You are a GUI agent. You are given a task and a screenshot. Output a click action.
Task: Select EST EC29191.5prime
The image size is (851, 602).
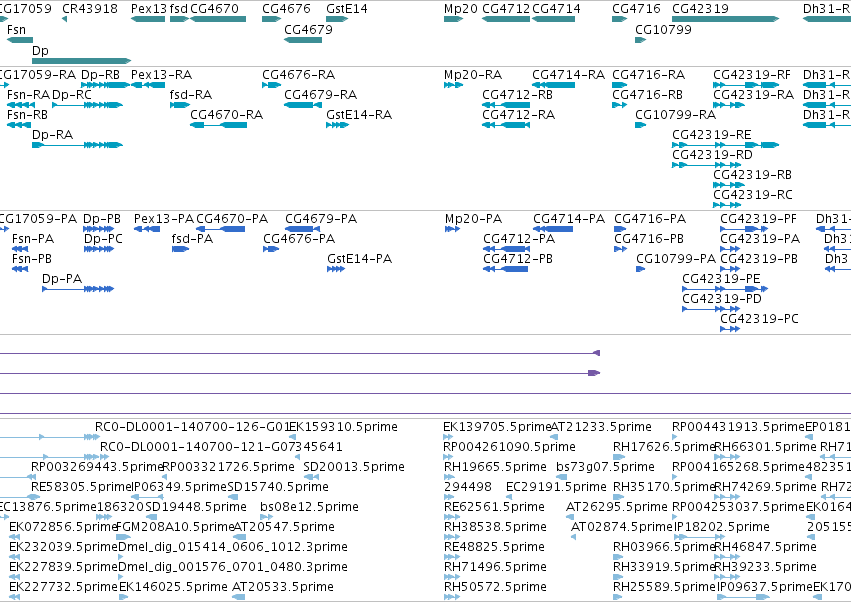coord(510,497)
